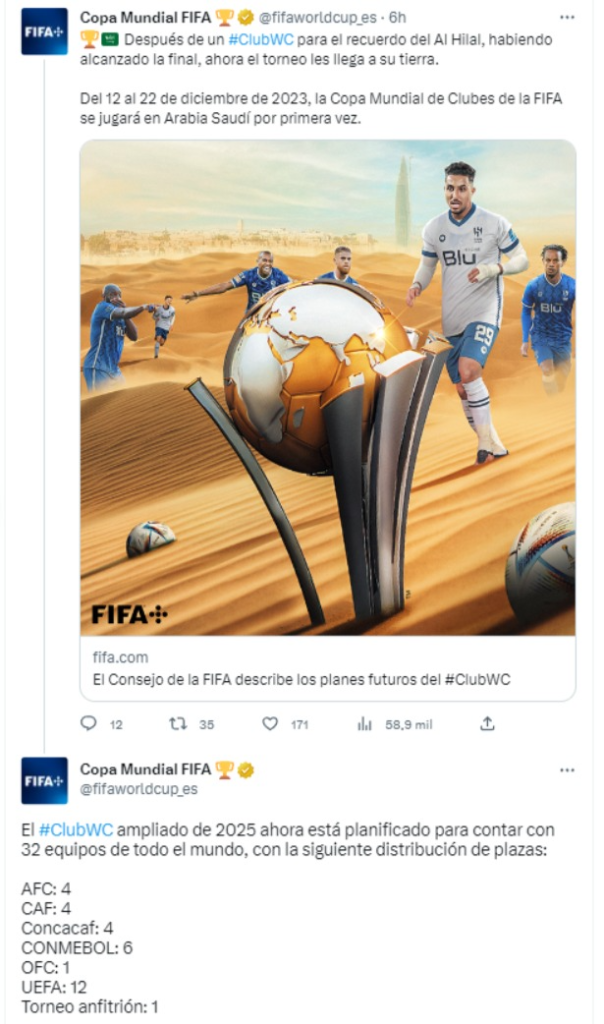
Task: Open the @fifaworldcup_es handle in first tweet
Action: click(317, 17)
